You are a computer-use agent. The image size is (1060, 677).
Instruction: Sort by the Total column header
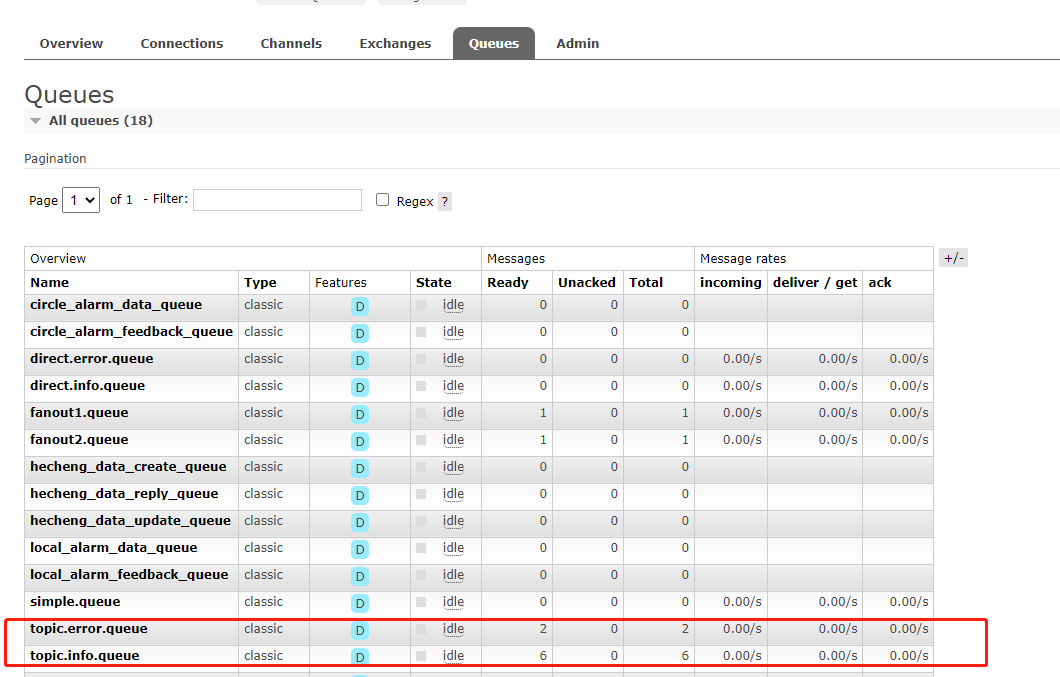(646, 283)
